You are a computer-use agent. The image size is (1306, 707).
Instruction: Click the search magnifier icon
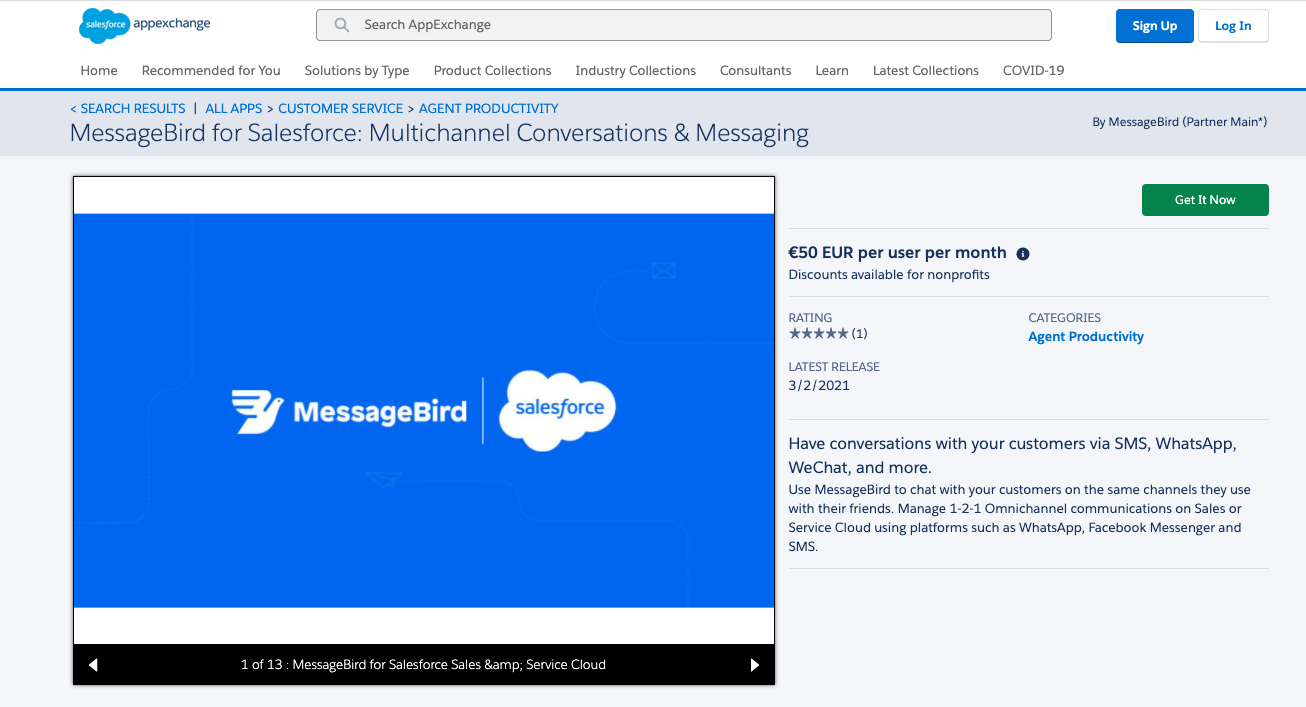coord(342,25)
